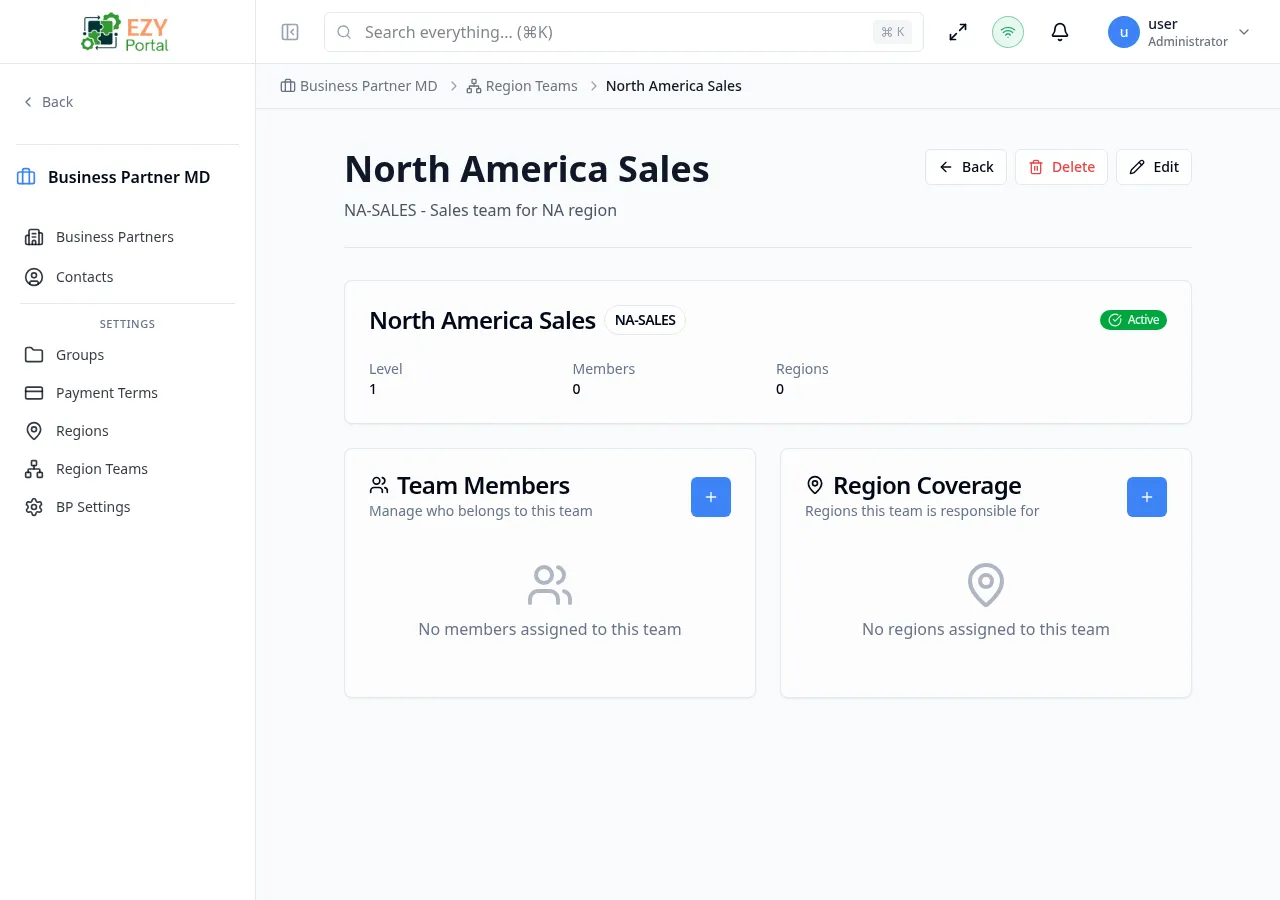Image resolution: width=1280 pixels, height=900 pixels.
Task: Open Contacts in sidebar
Action: 84,277
